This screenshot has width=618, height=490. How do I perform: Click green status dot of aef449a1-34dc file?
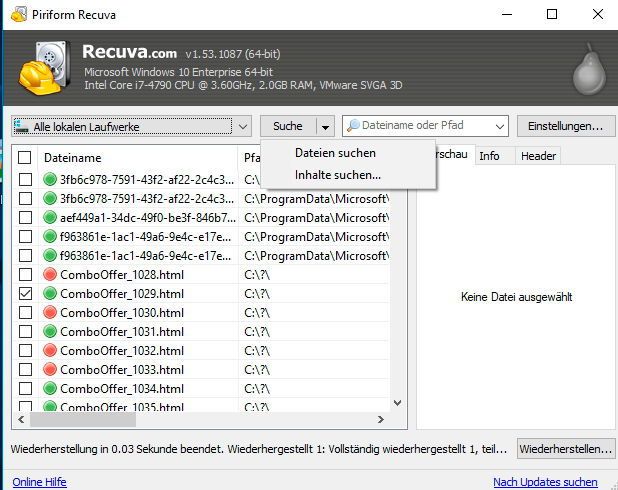point(50,217)
